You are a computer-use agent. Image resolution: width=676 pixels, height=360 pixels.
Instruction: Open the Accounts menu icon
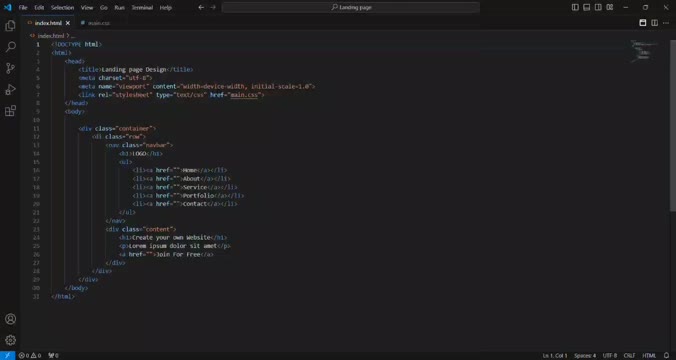click(x=10, y=319)
